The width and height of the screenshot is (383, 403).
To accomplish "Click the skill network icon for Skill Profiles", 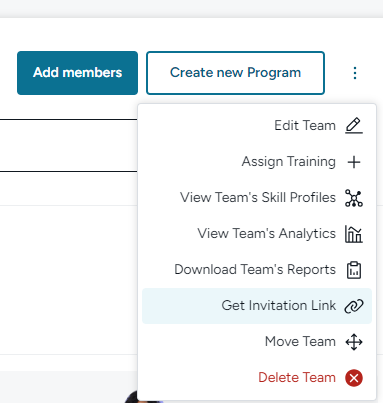I will tap(354, 198).
